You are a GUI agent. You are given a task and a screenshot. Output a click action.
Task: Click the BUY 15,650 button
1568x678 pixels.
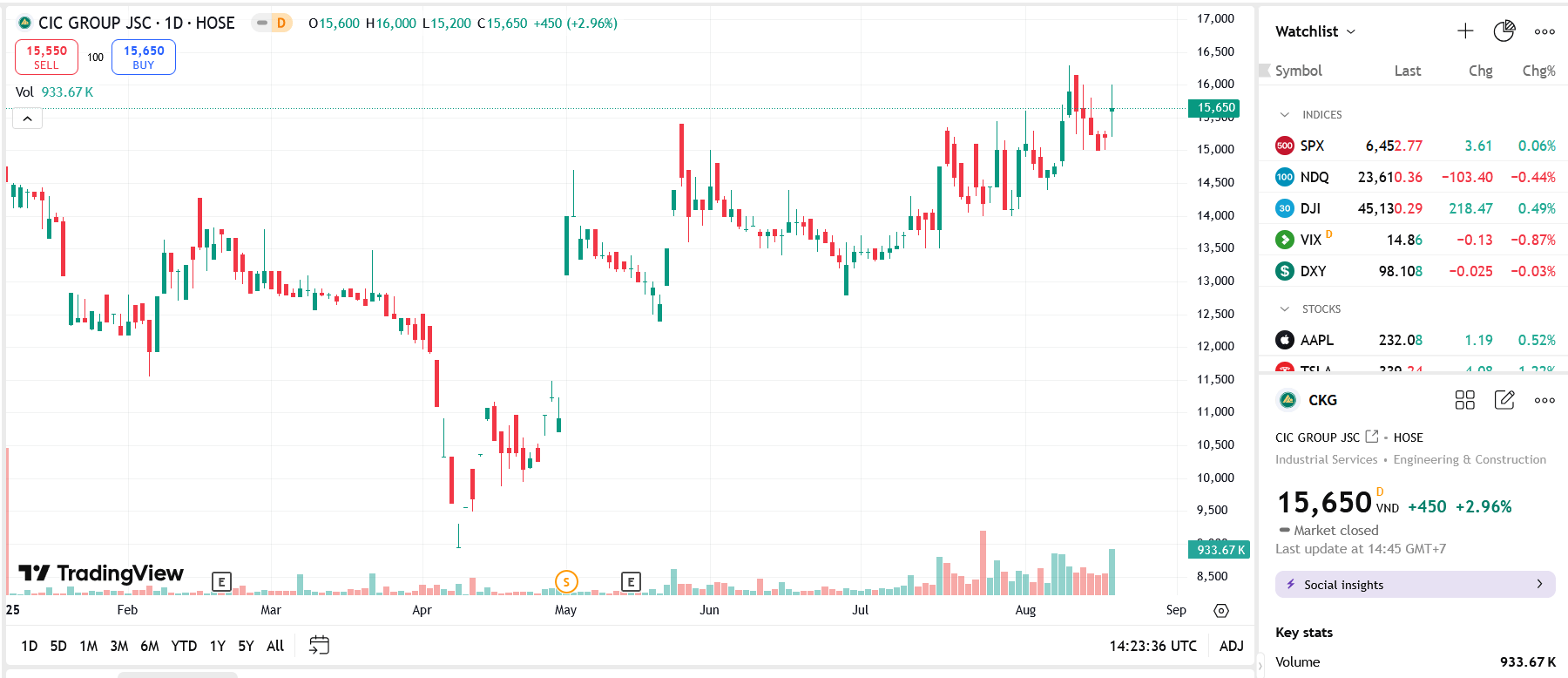144,58
